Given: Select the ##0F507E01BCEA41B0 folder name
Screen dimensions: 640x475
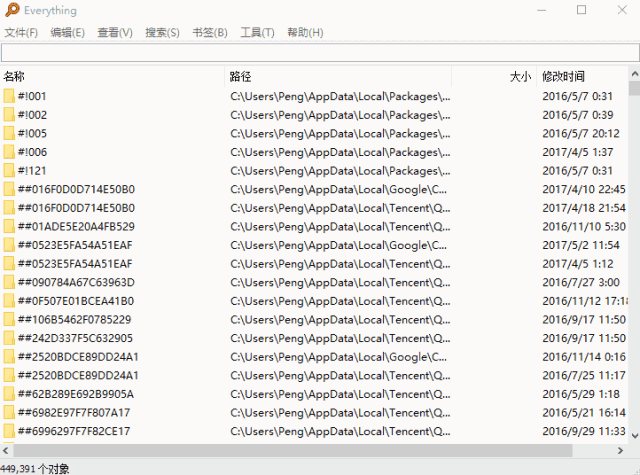Looking at the screenshot, I should (76, 301).
